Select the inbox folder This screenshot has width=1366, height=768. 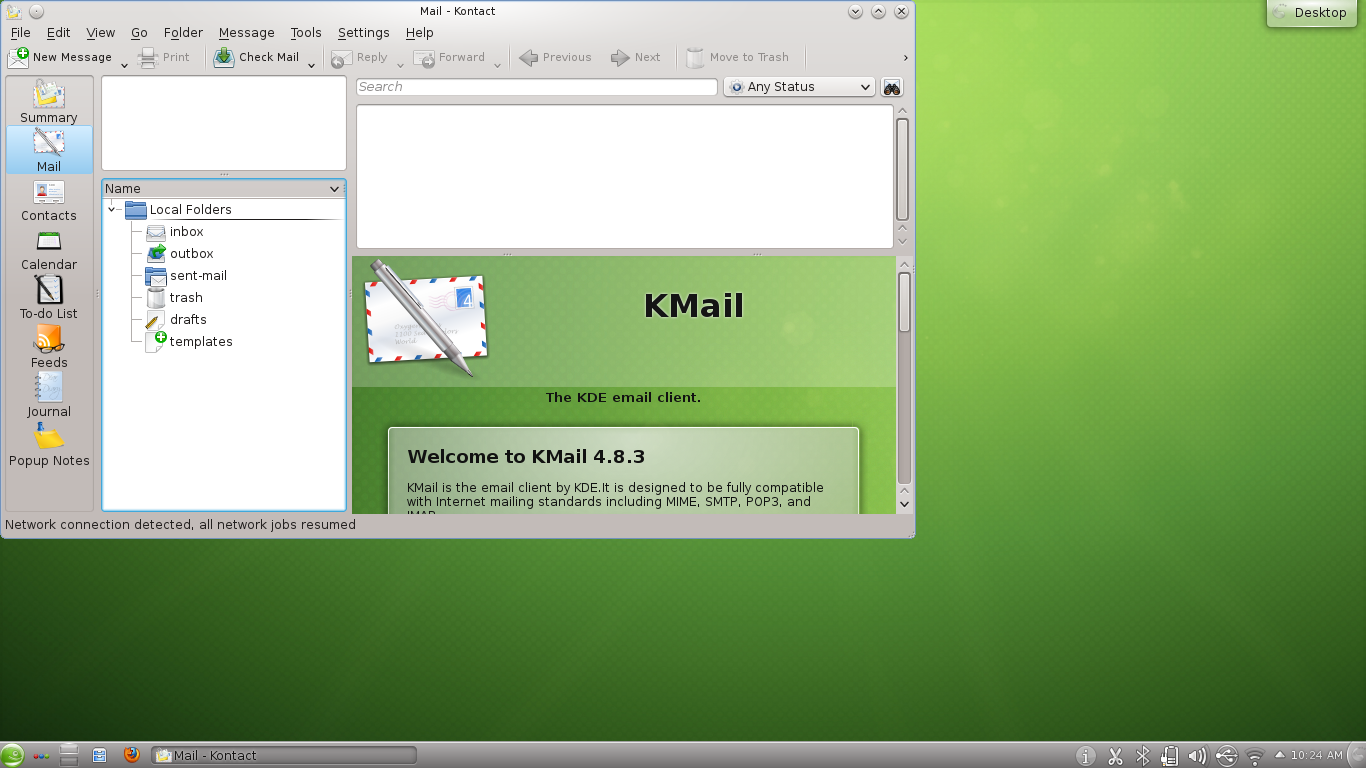(x=186, y=232)
